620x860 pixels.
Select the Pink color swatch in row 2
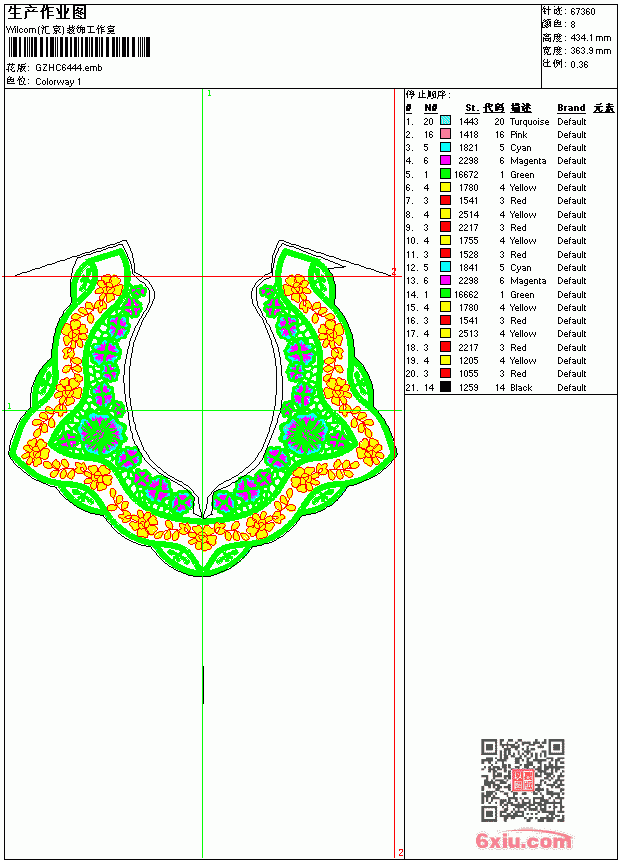(446, 134)
